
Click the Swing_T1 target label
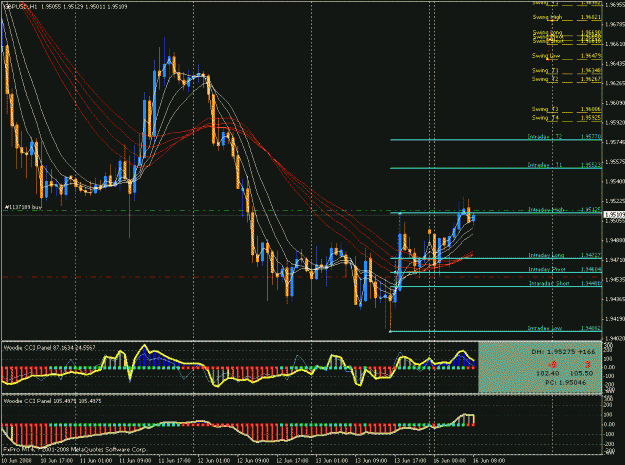coord(545,71)
